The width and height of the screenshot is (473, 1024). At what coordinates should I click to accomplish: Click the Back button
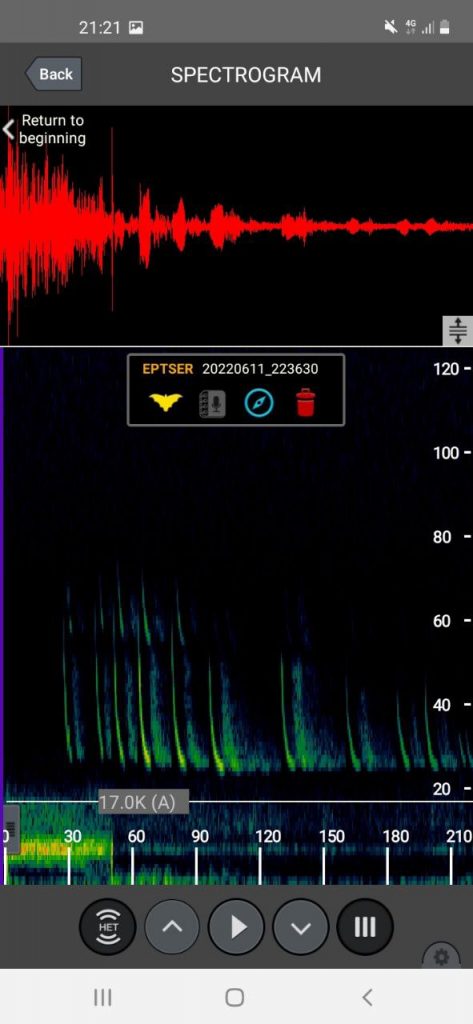pos(54,74)
